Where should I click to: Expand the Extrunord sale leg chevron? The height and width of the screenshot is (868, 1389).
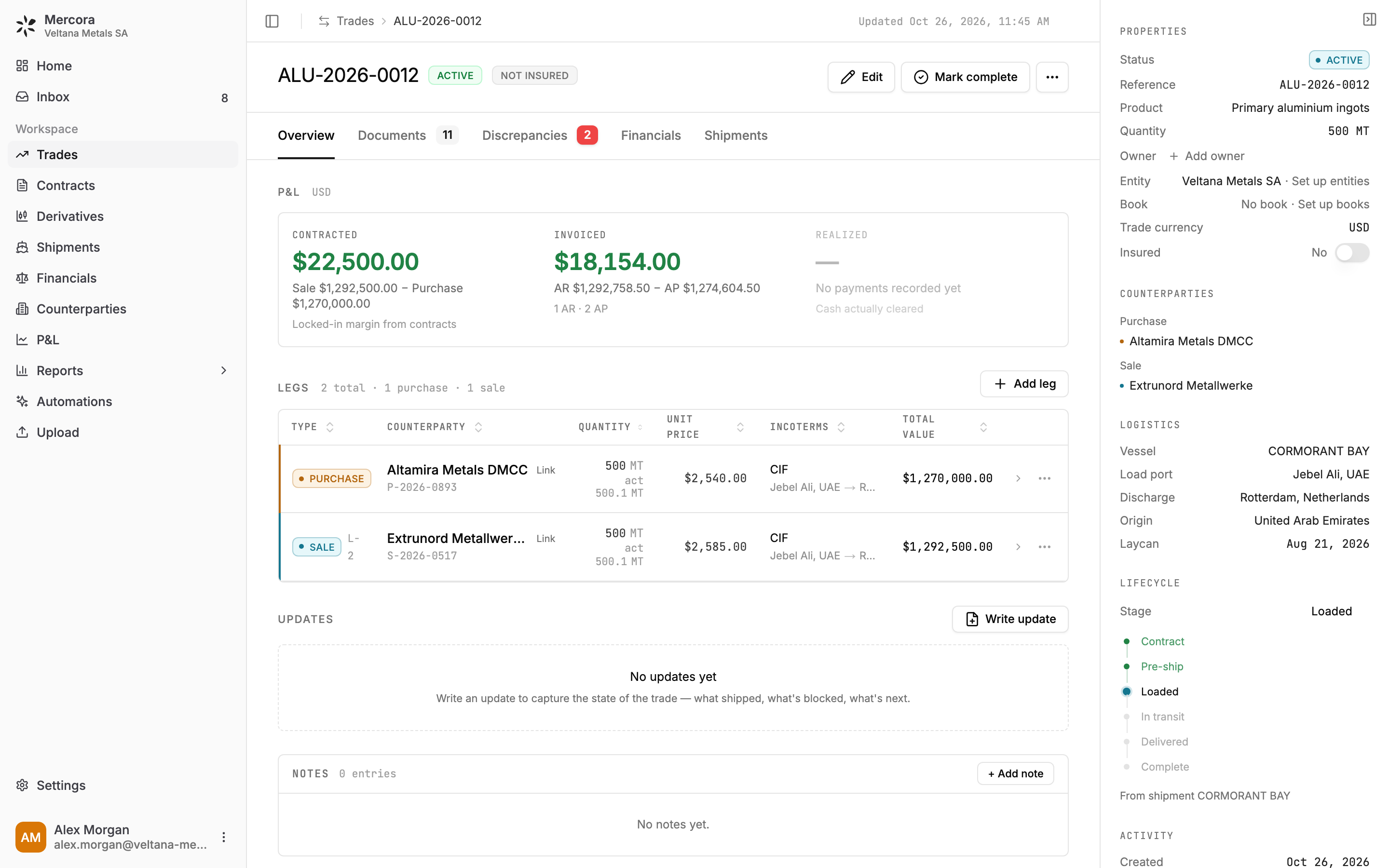click(1018, 546)
